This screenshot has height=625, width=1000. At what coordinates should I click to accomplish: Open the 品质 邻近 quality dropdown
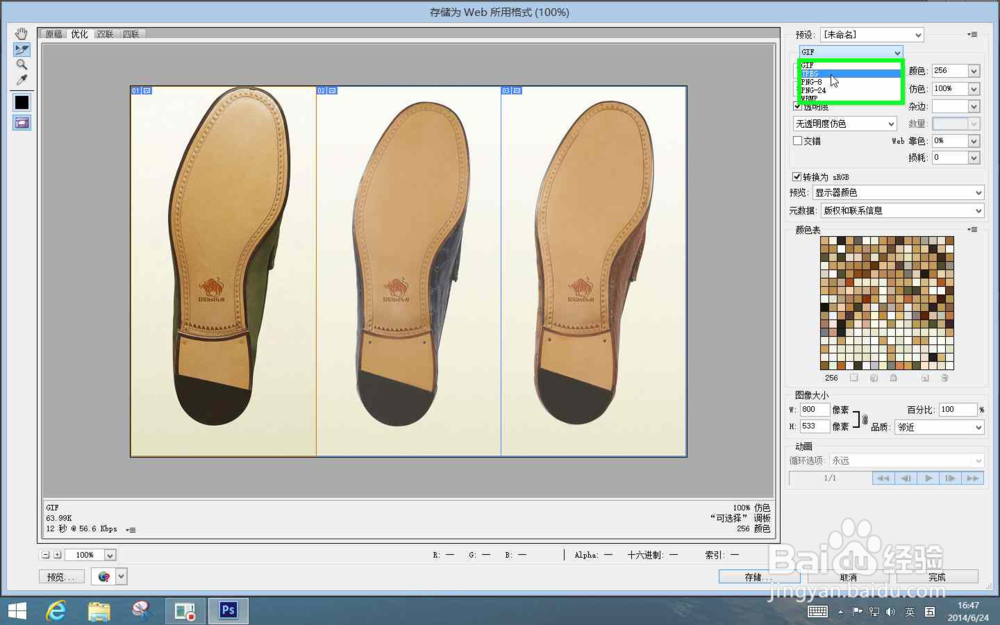point(939,427)
